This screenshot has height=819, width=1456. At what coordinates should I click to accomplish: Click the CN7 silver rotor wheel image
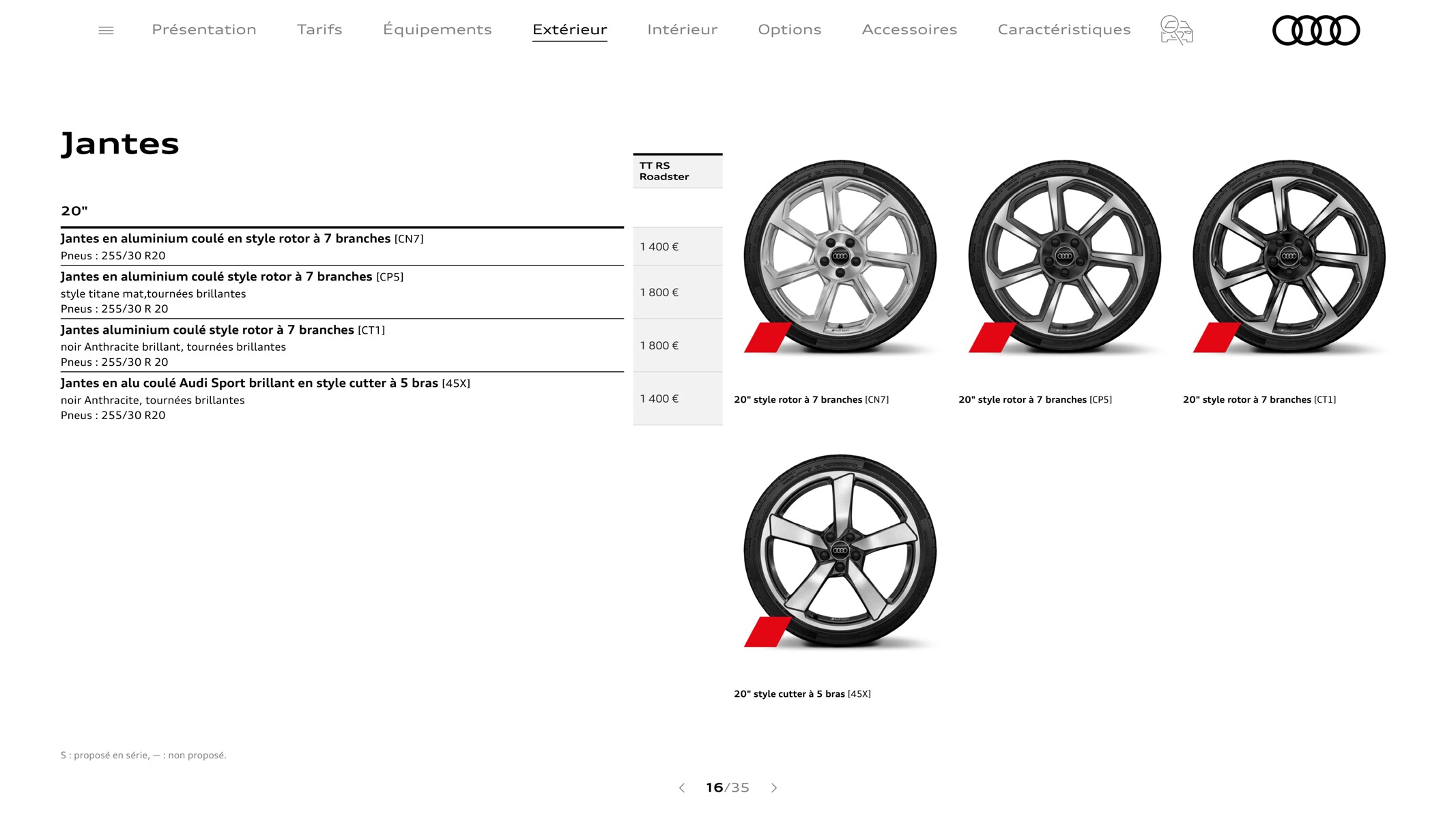[x=840, y=257]
